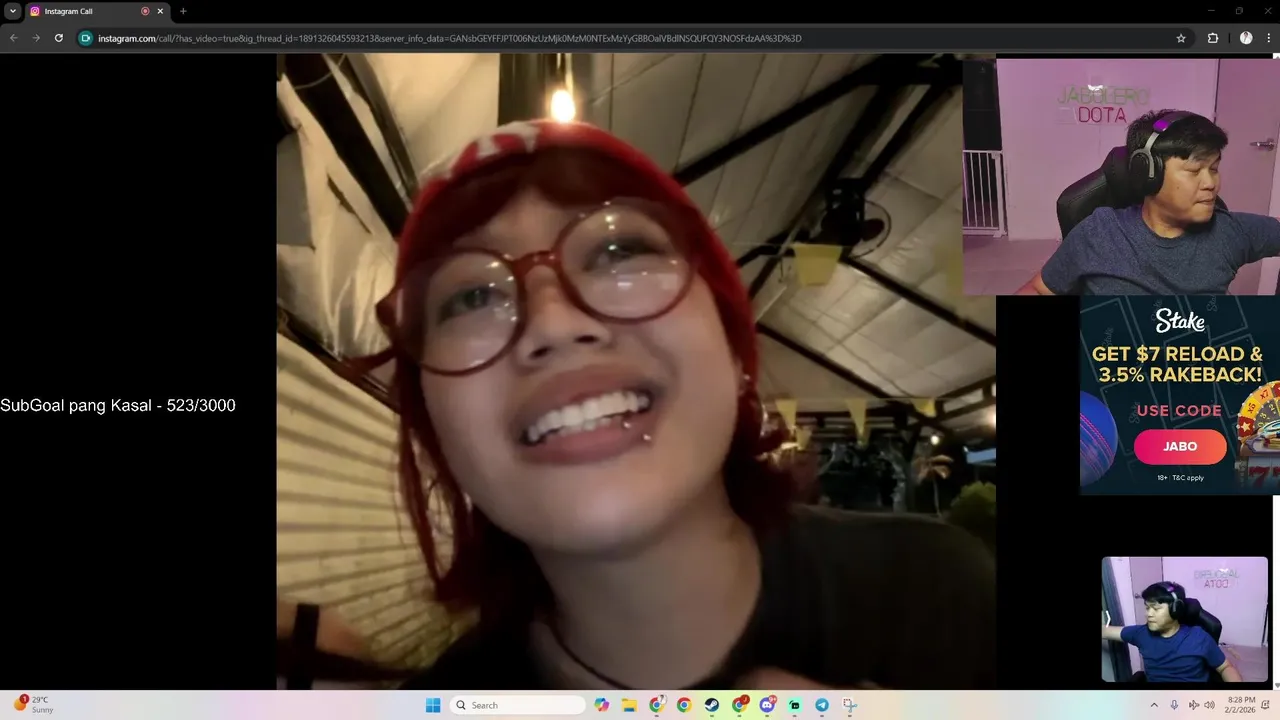Open Discord from the taskbar
Viewport: 1280px width, 720px height.
click(x=767, y=705)
